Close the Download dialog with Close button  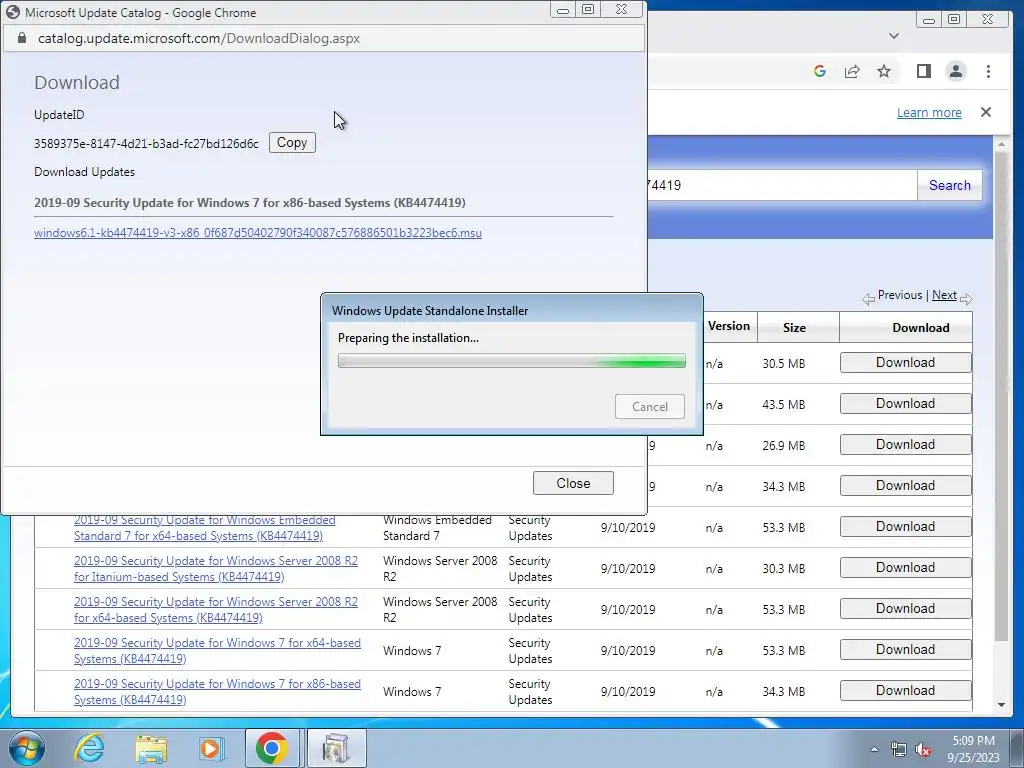(573, 483)
